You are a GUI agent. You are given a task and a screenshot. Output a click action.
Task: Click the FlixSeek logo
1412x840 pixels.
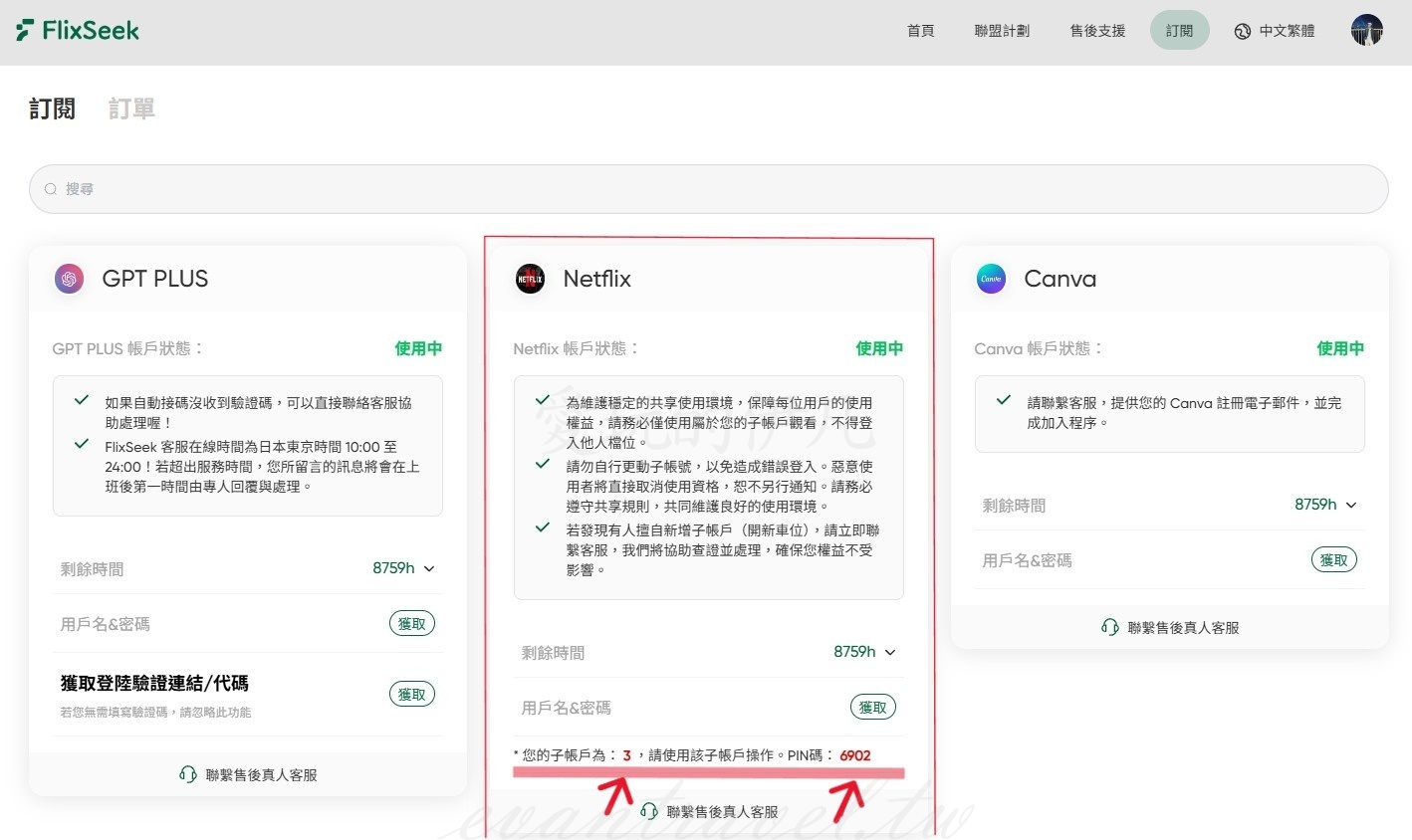[78, 30]
